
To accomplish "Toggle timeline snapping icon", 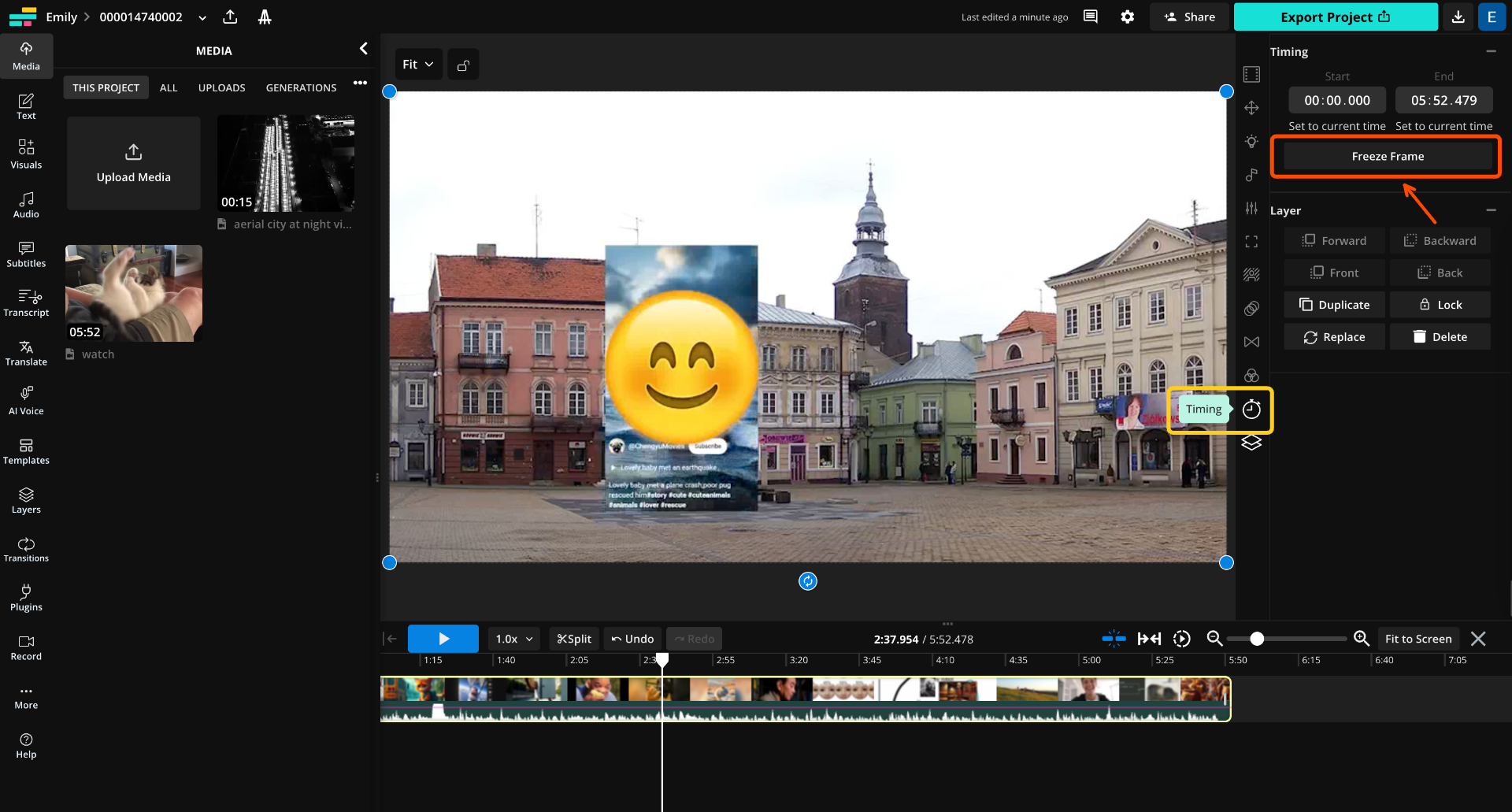I will click(1114, 639).
